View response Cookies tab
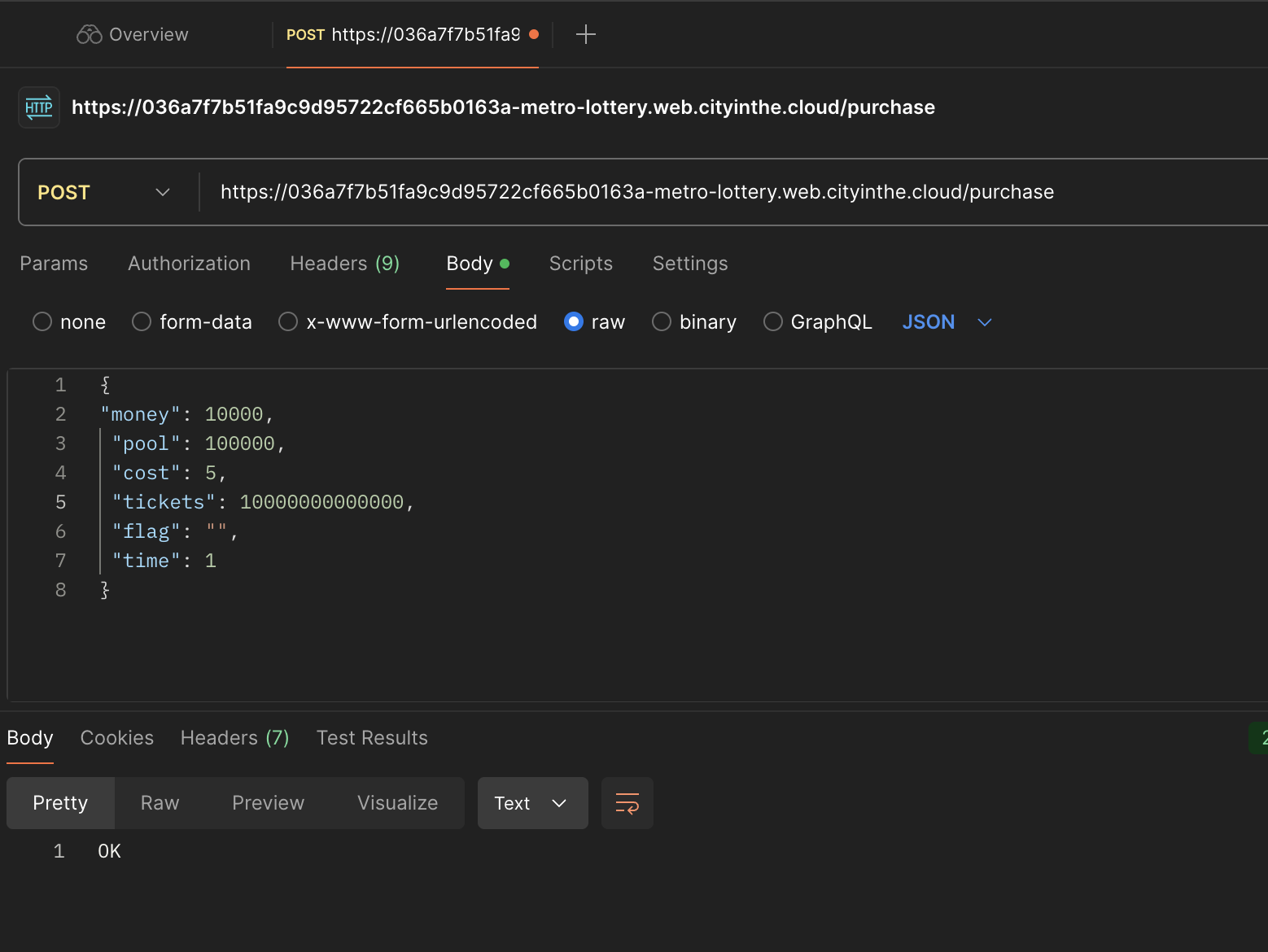The image size is (1268, 952). [116, 738]
